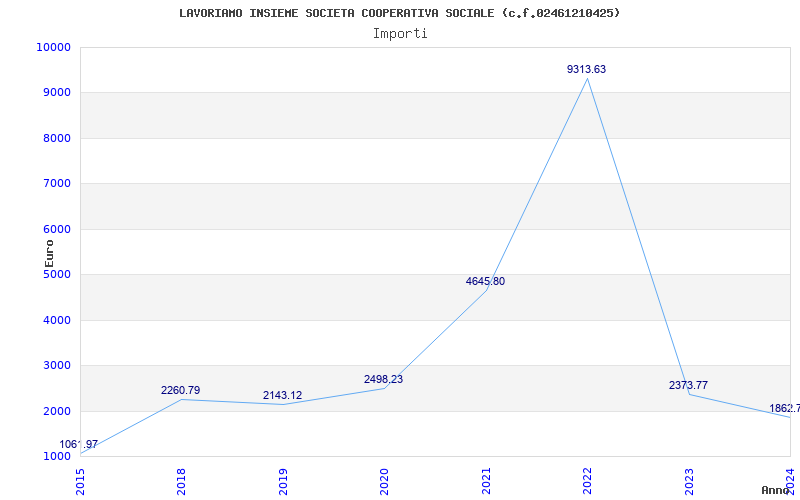Click the 9000 y-axis label
The height and width of the screenshot is (500, 800).
[56, 93]
